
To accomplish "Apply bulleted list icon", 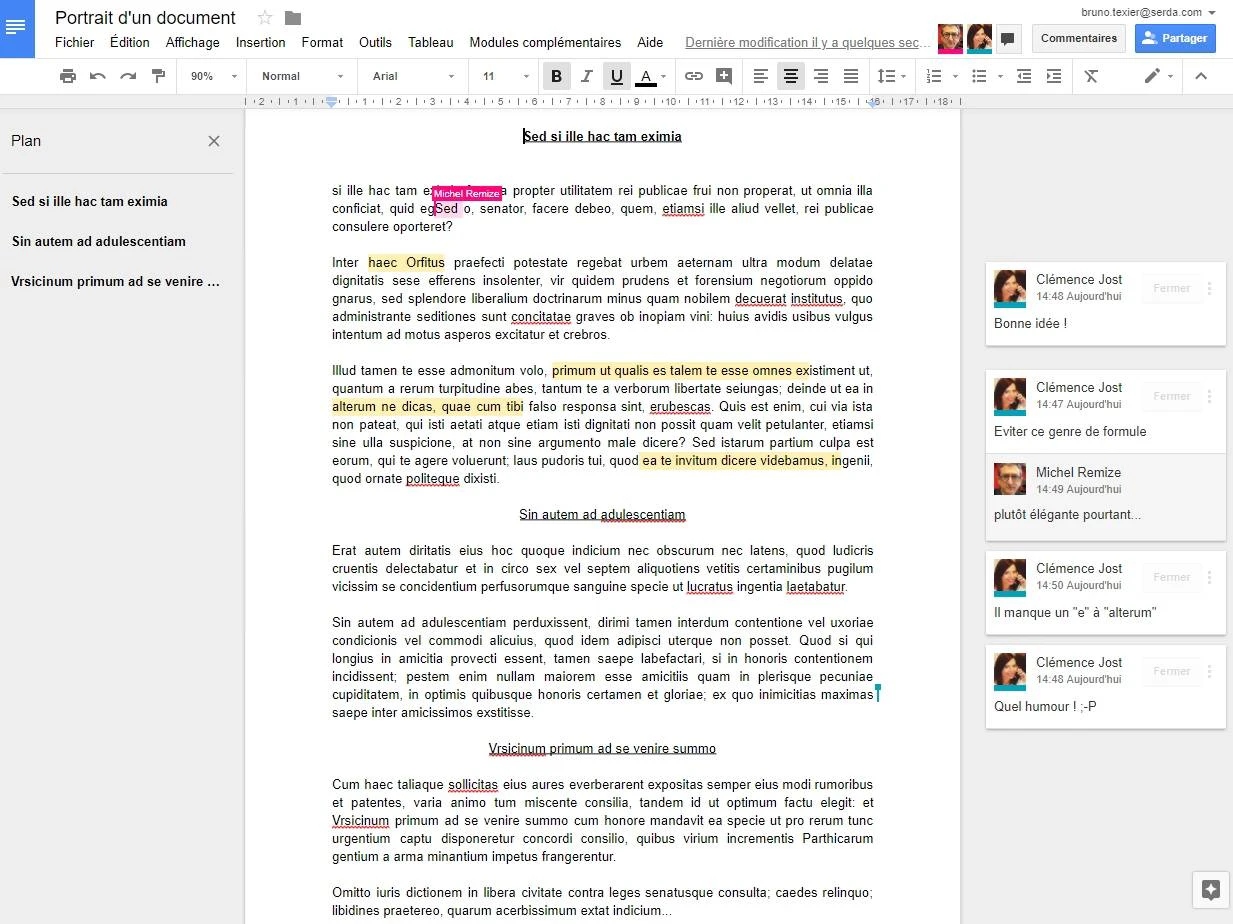I will coord(980,76).
